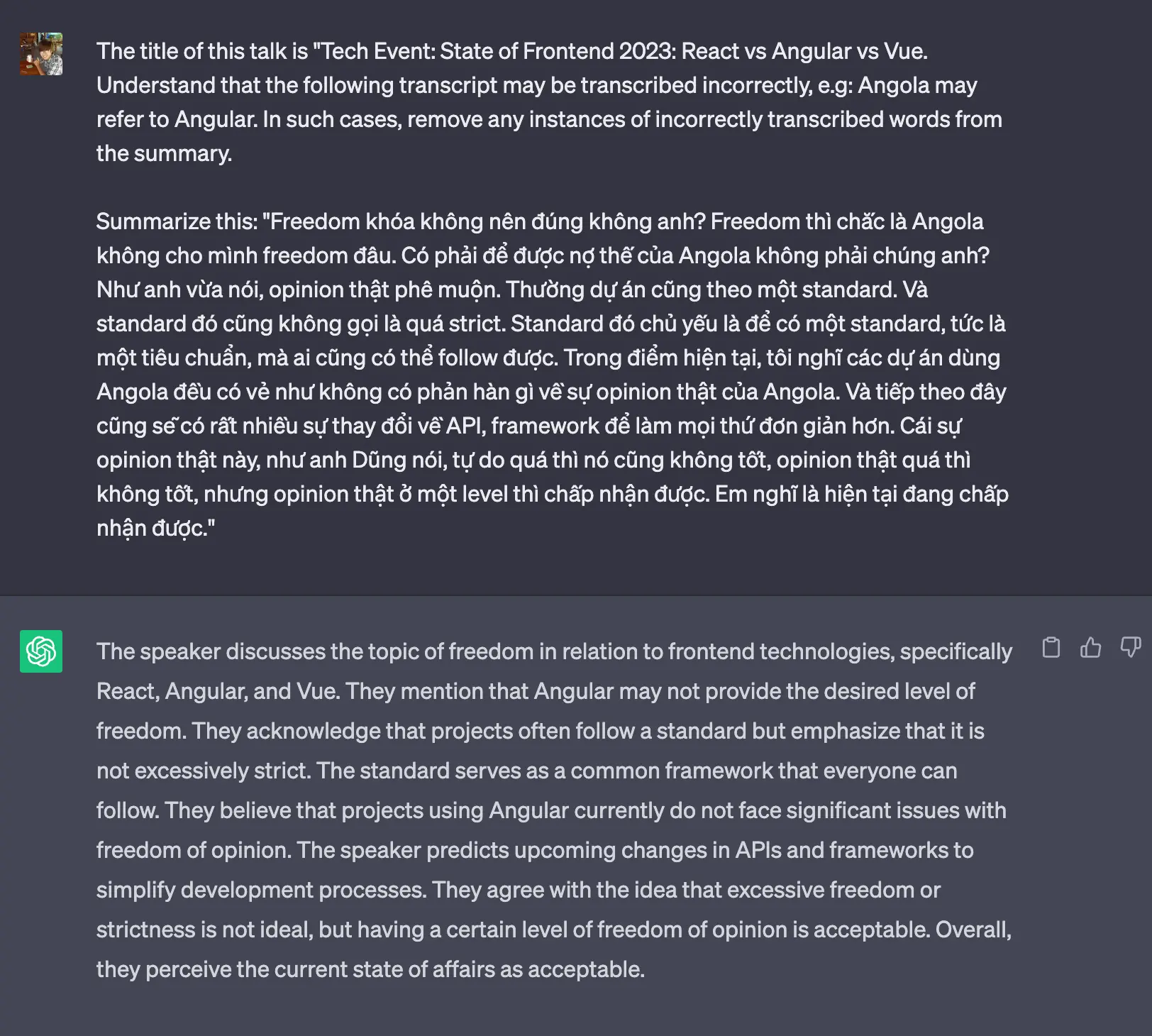Click the response line starting "not excessively strict"
This screenshot has height=1036, width=1152.
coord(527,771)
